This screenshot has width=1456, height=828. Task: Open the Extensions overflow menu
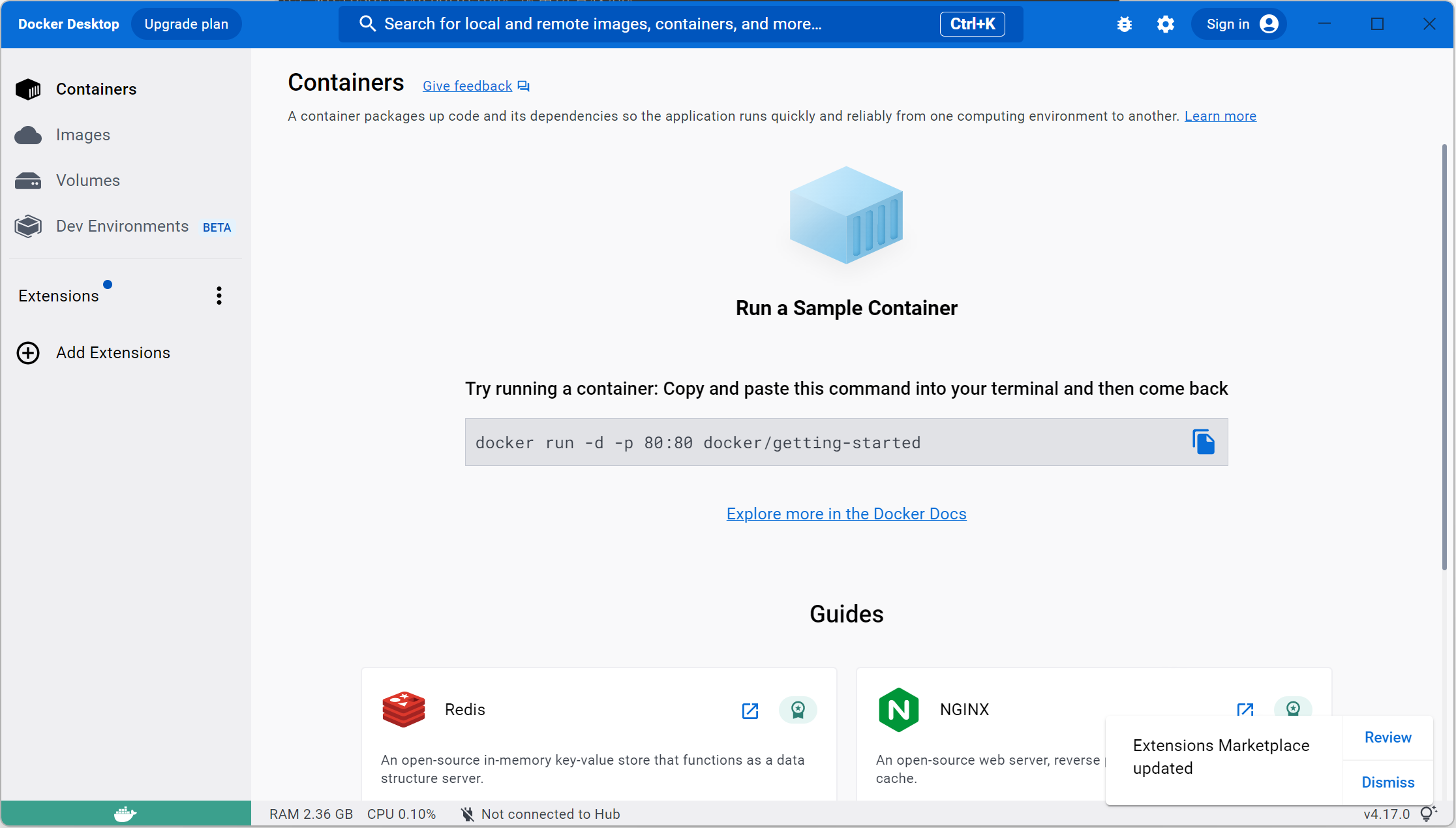point(219,295)
